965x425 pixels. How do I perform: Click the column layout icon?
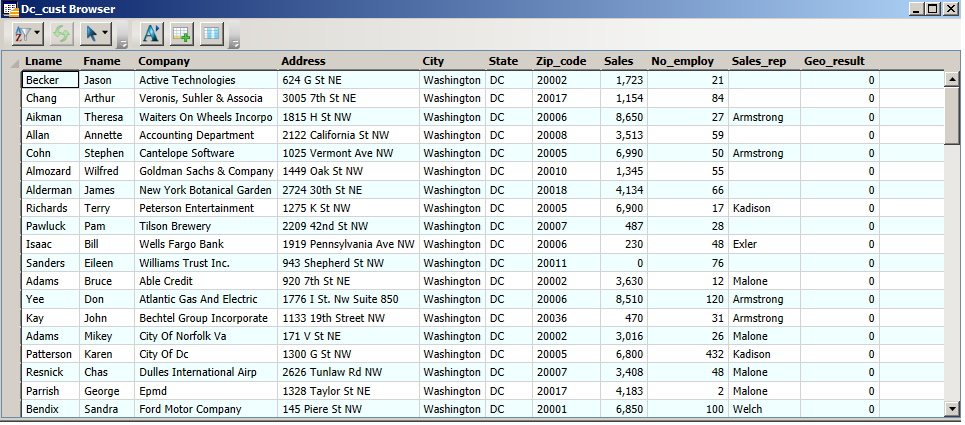pos(211,34)
